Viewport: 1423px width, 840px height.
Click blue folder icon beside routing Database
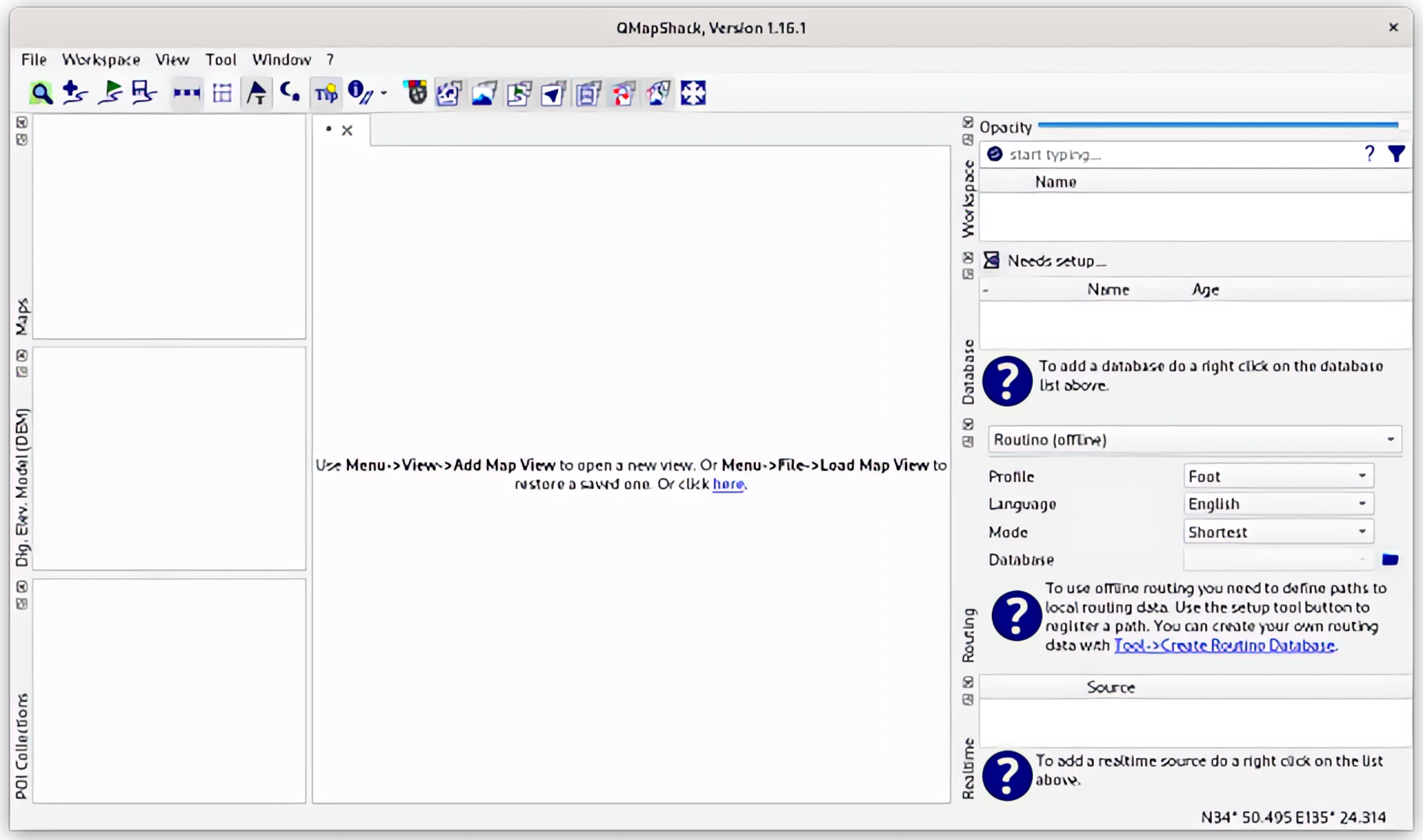pos(1390,559)
